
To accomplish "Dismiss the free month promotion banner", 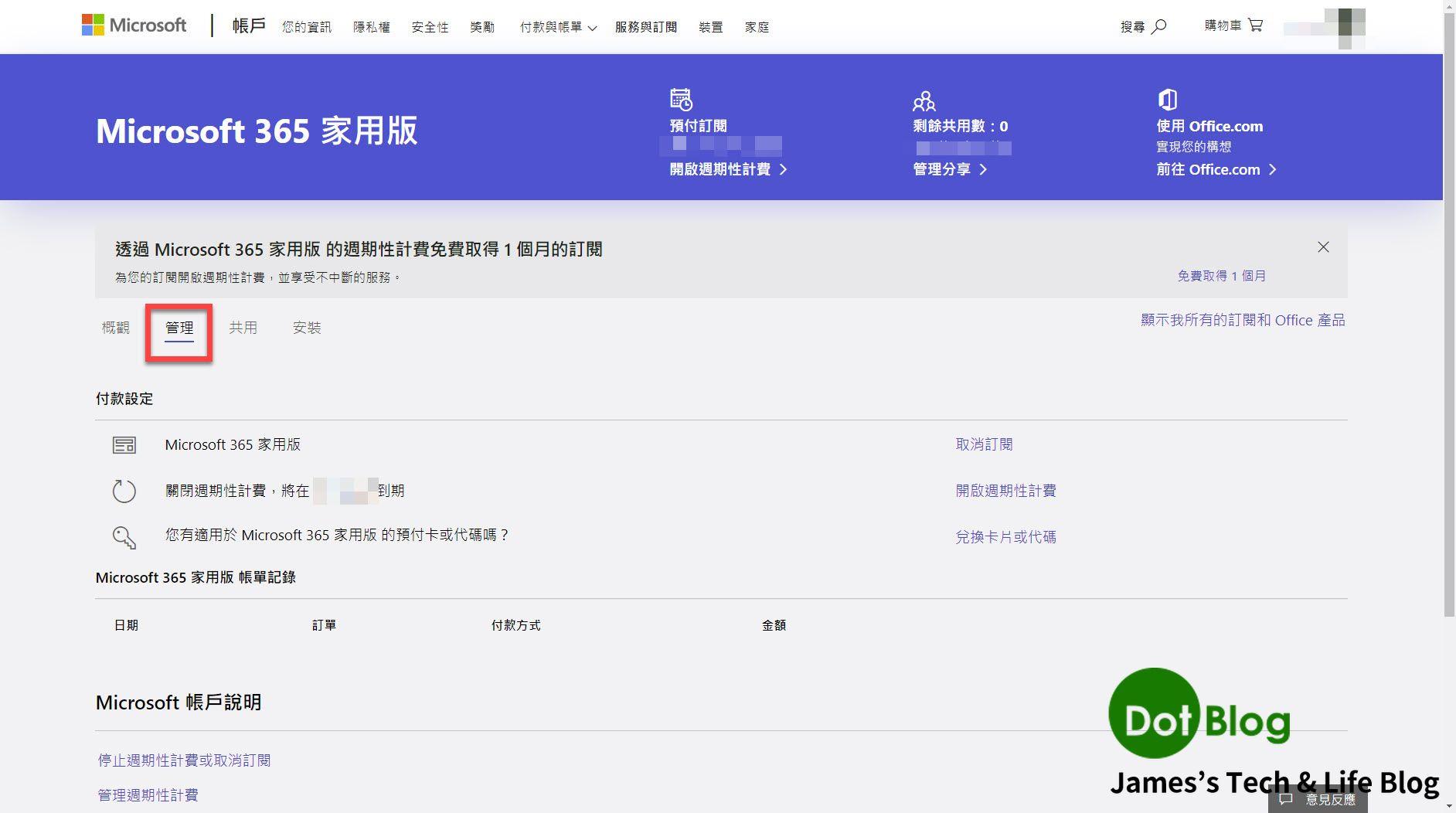I will click(x=1323, y=247).
